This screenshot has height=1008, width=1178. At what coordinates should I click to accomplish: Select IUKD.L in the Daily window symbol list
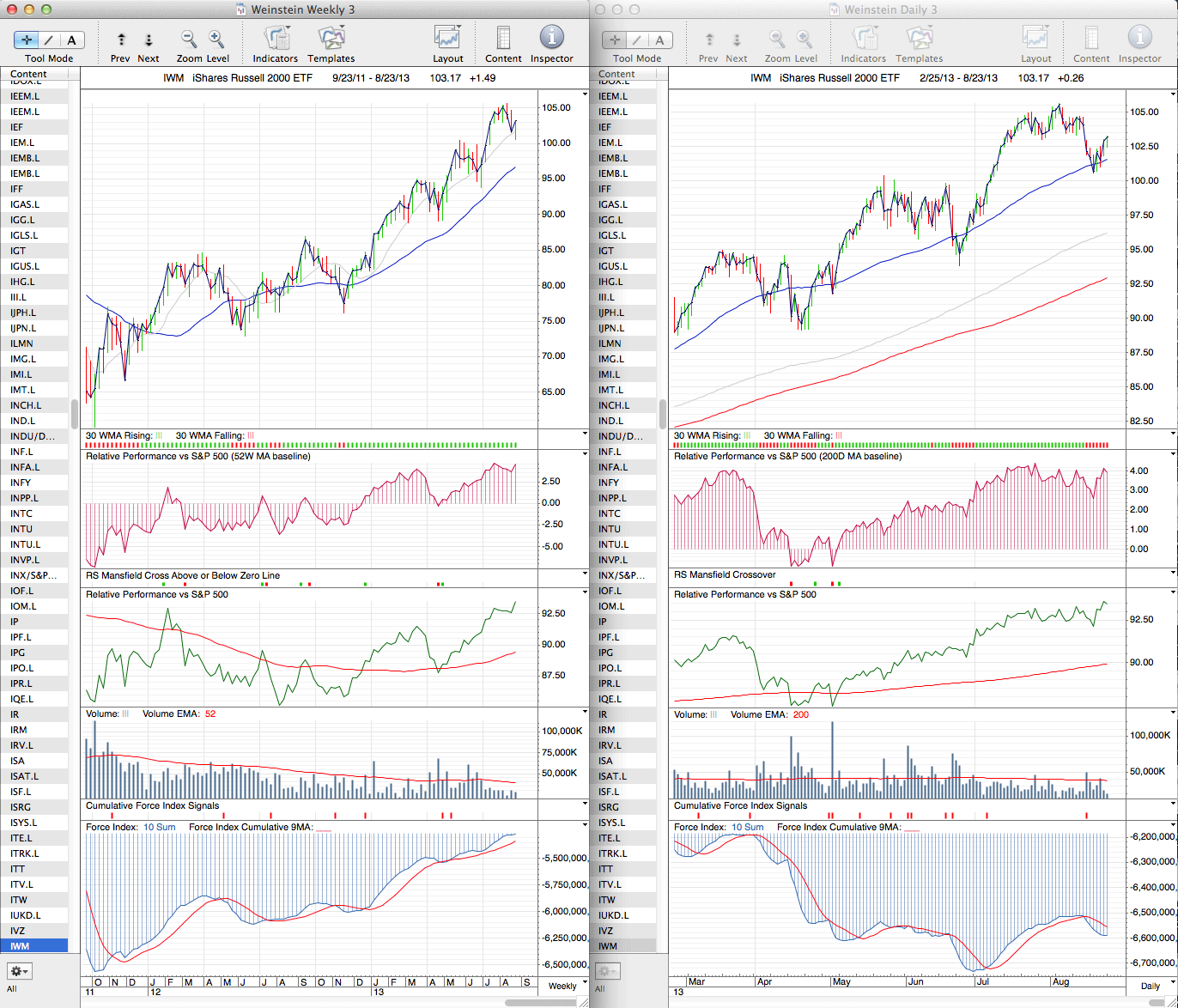point(623,915)
